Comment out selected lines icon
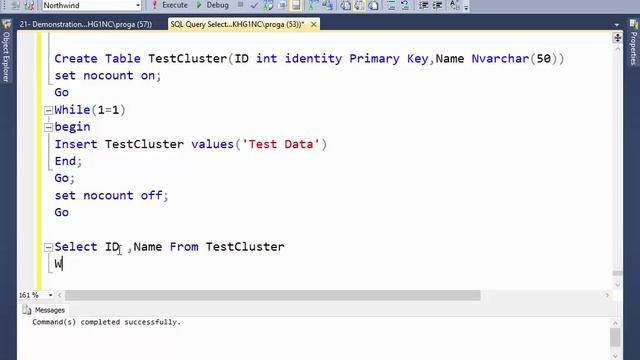This screenshot has height=360, width=640. [391, 5]
